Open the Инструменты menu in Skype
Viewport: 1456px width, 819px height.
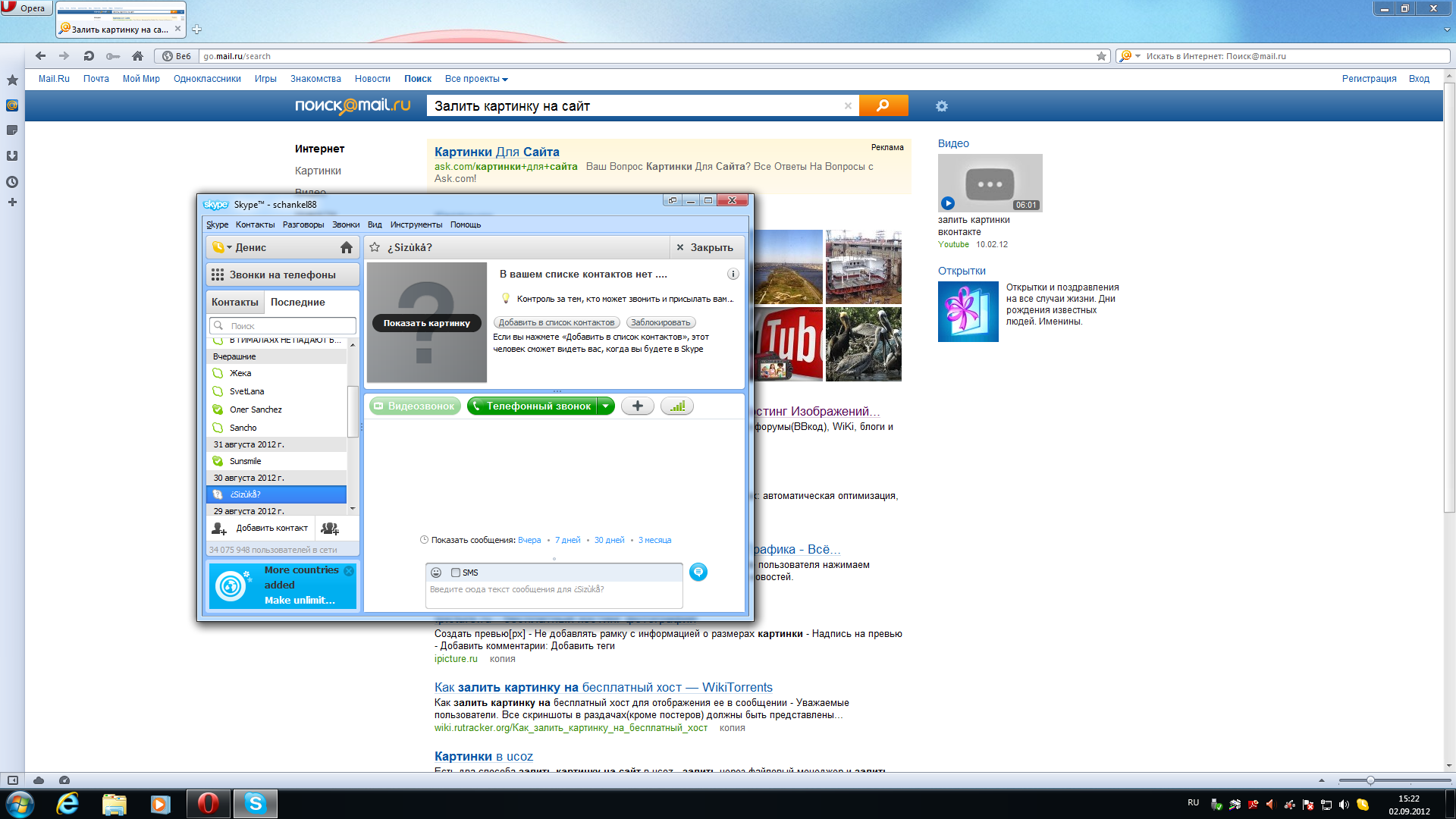point(416,224)
